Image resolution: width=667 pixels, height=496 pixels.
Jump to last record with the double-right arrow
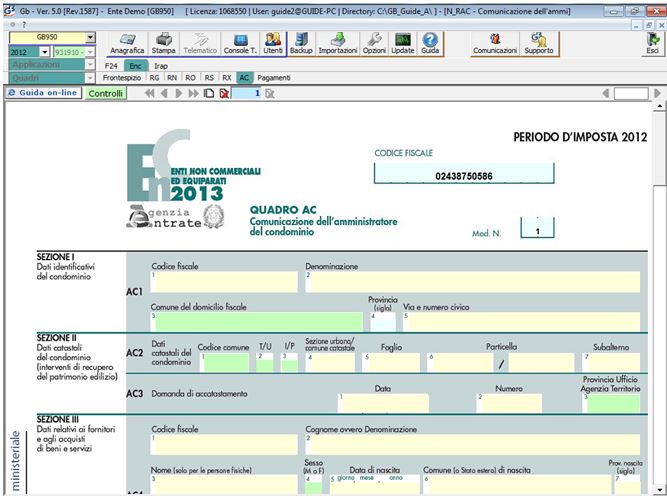(194, 93)
